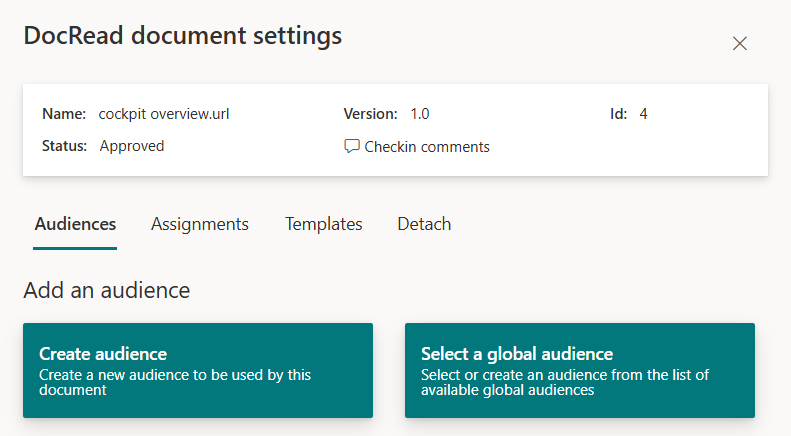Click the Approved status value
The image size is (791, 436).
tap(132, 146)
